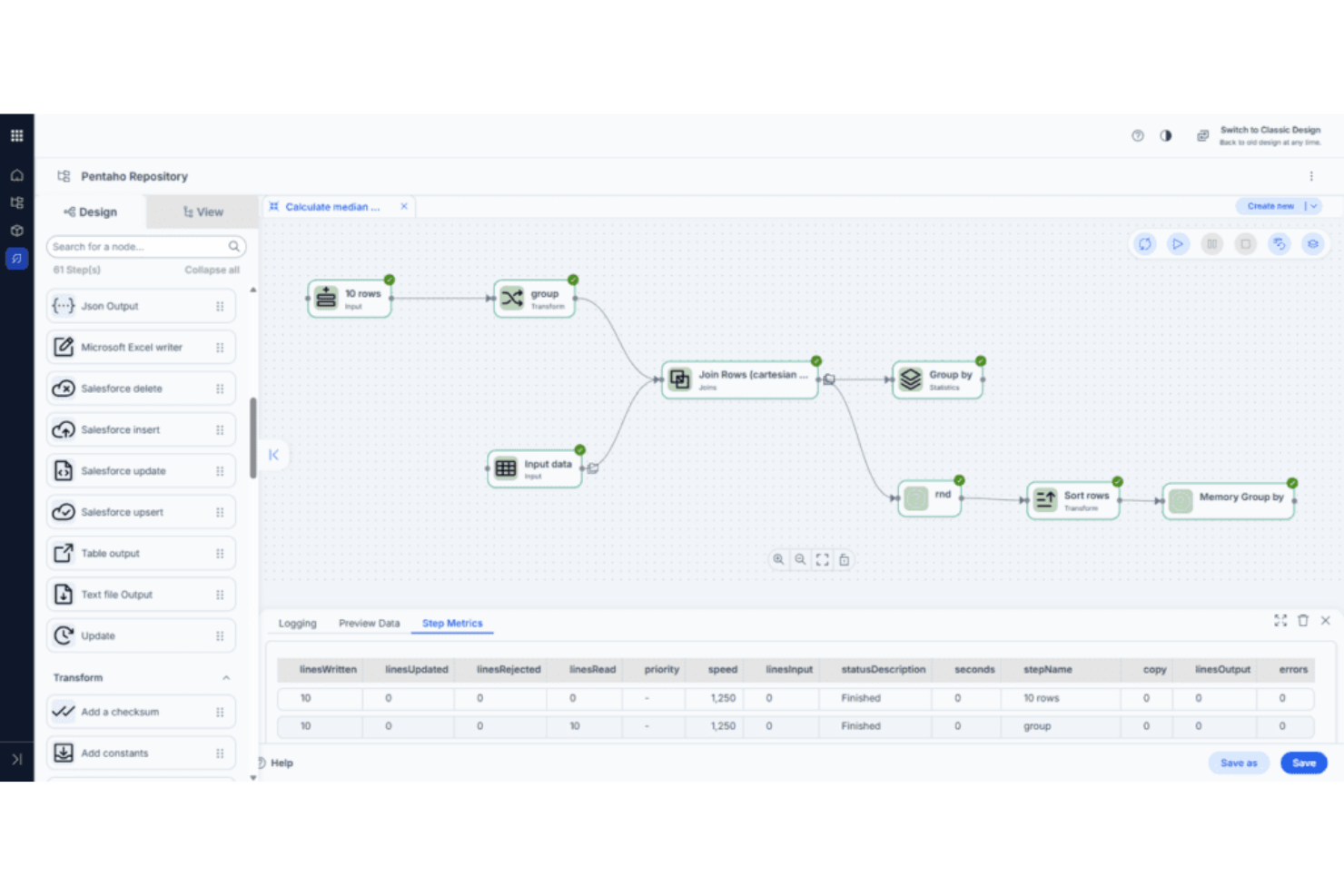The height and width of the screenshot is (896, 1344).
Task: Switch to the Preview Data tab
Action: point(369,623)
